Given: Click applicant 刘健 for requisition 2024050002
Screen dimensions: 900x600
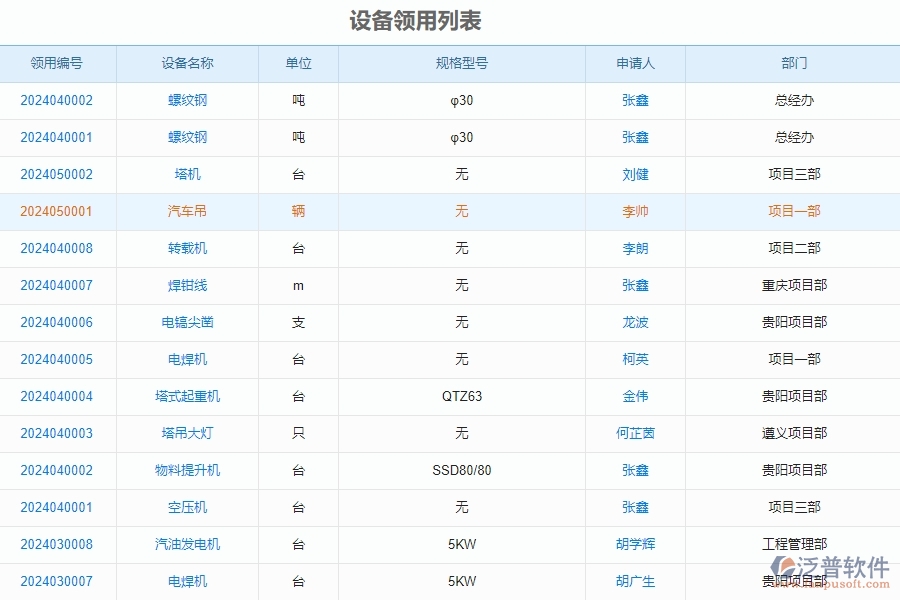Looking at the screenshot, I should coord(634,174).
